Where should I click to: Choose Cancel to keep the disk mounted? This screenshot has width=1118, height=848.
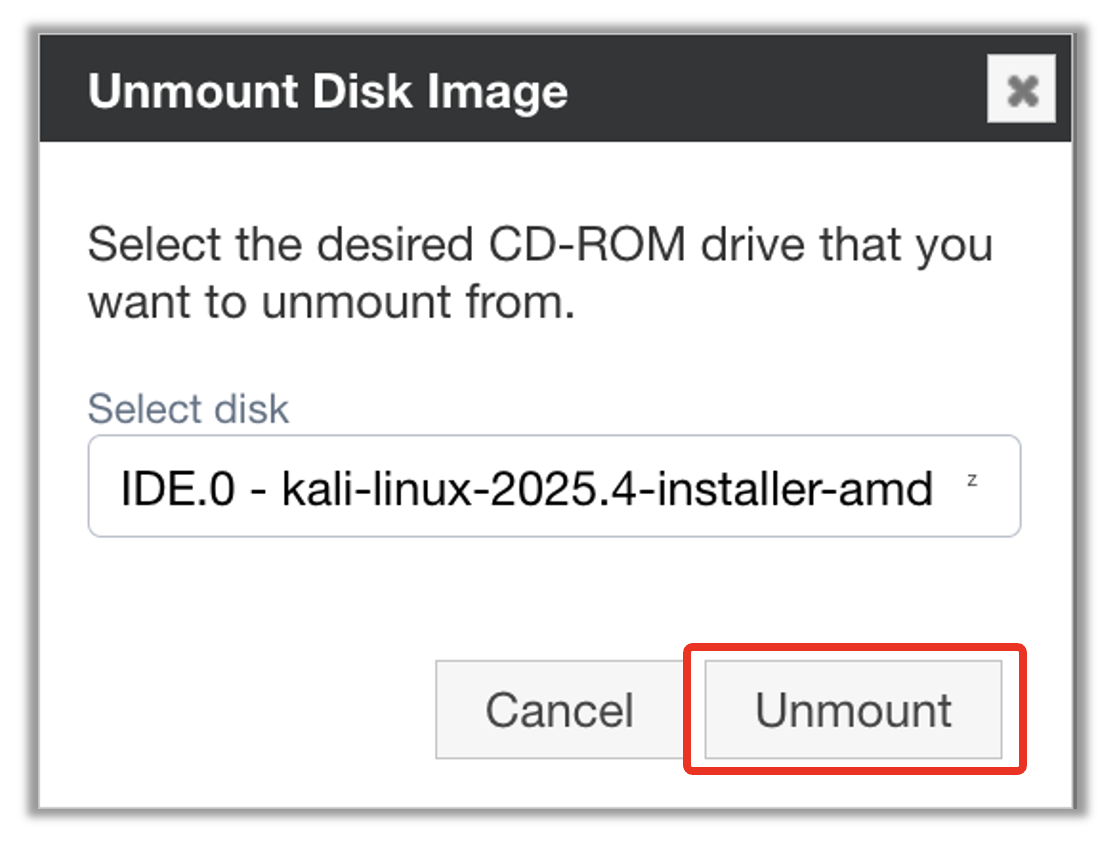[559, 709]
